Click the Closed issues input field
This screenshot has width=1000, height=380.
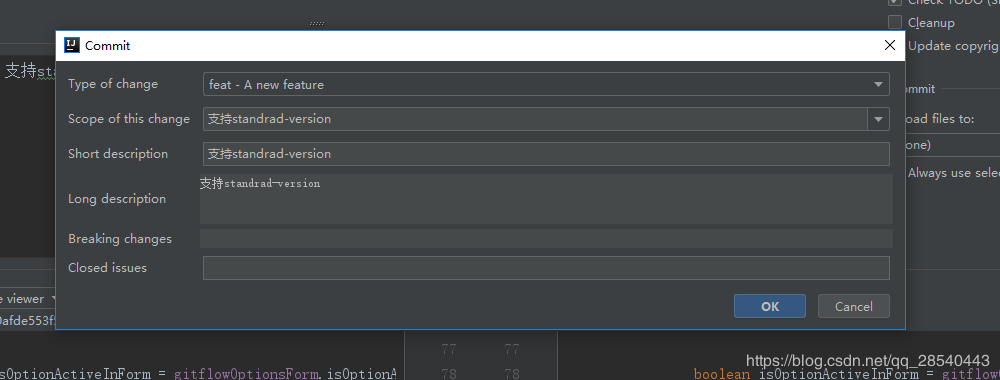546,268
